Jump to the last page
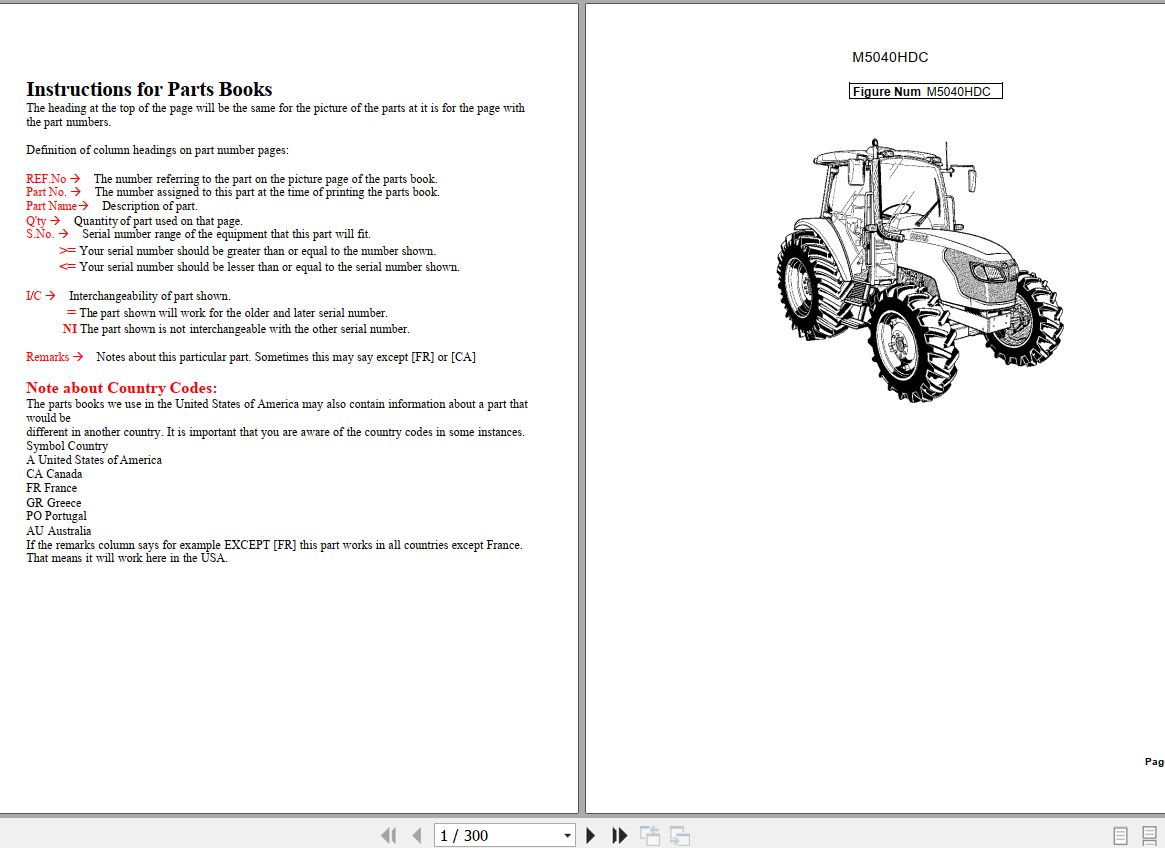This screenshot has height=848, width=1165. pyautogui.click(x=620, y=835)
